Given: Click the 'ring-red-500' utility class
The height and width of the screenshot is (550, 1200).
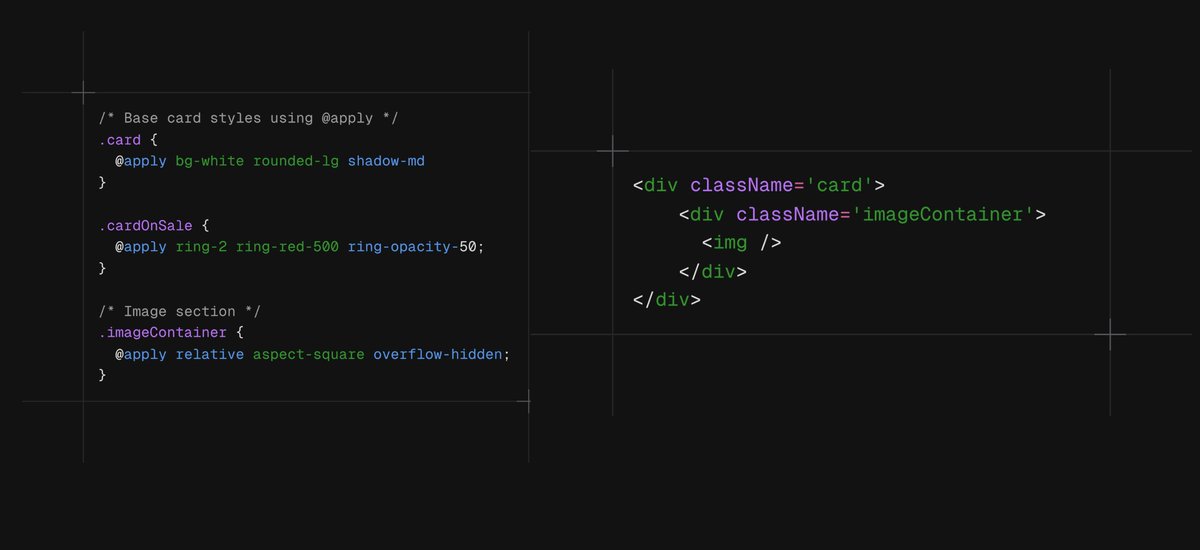Looking at the screenshot, I should (287, 247).
